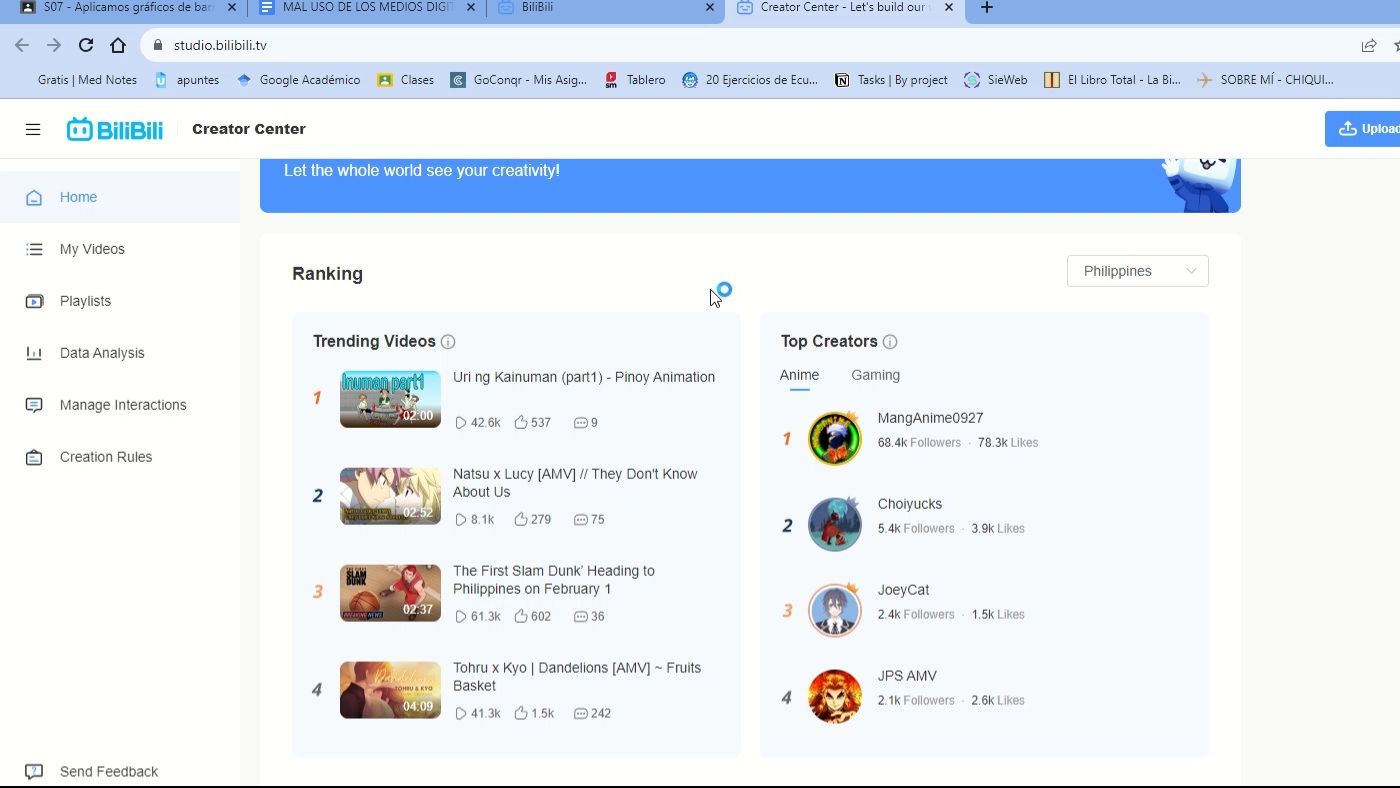The width and height of the screenshot is (1400, 788).
Task: Switch to the Gaming creators tab
Action: point(875,375)
